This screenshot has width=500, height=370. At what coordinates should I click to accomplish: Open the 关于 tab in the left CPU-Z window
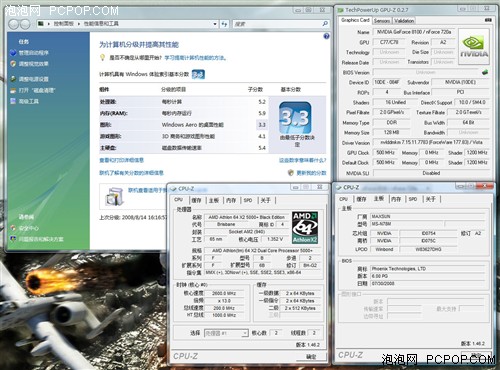(x=265, y=200)
